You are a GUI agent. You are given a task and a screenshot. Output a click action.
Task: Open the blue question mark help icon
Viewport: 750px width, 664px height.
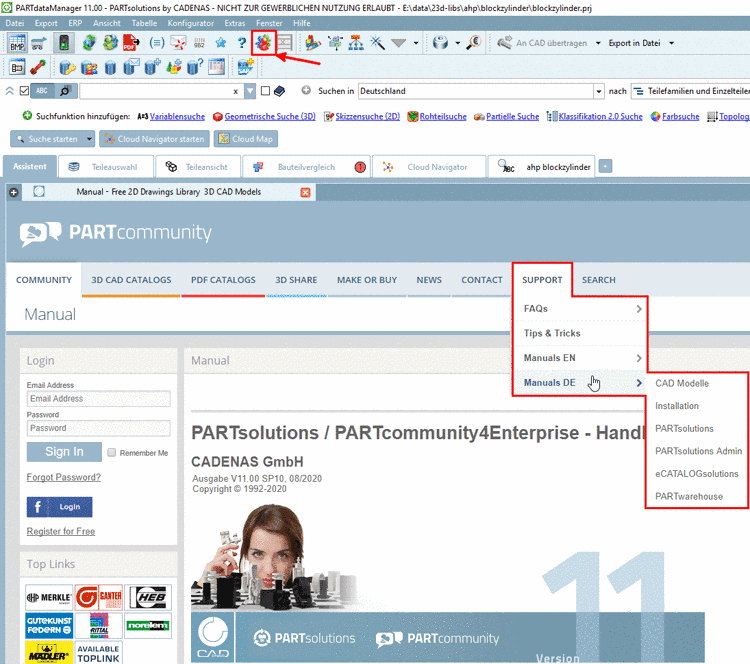click(241, 43)
